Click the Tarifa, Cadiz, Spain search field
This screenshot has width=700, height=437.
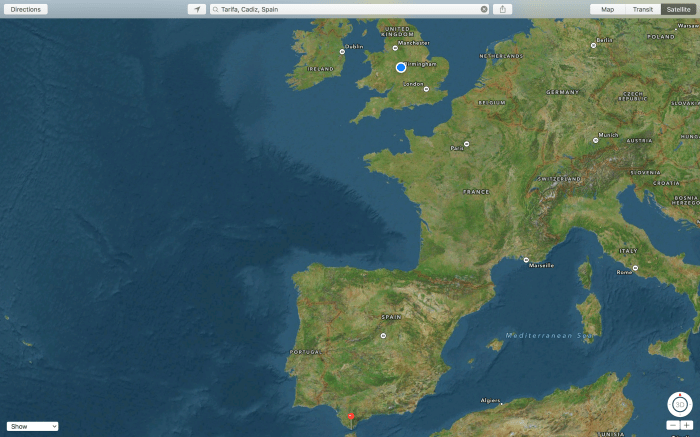point(345,9)
